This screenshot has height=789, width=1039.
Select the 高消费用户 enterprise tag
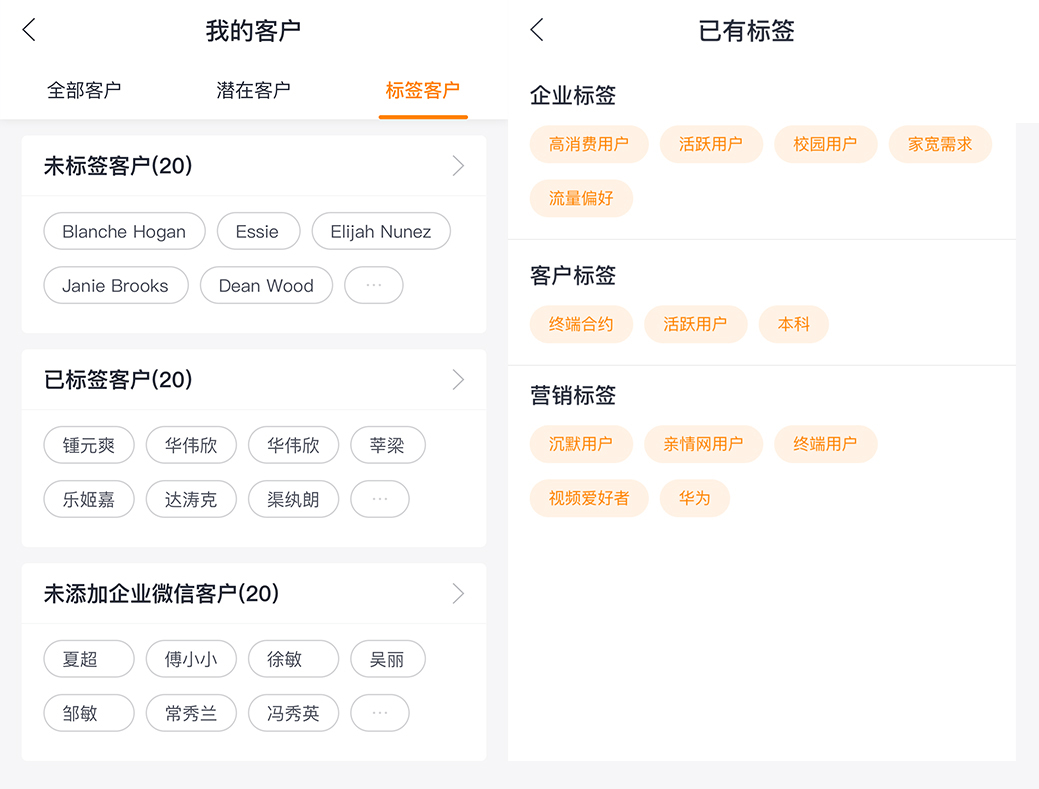[589, 144]
